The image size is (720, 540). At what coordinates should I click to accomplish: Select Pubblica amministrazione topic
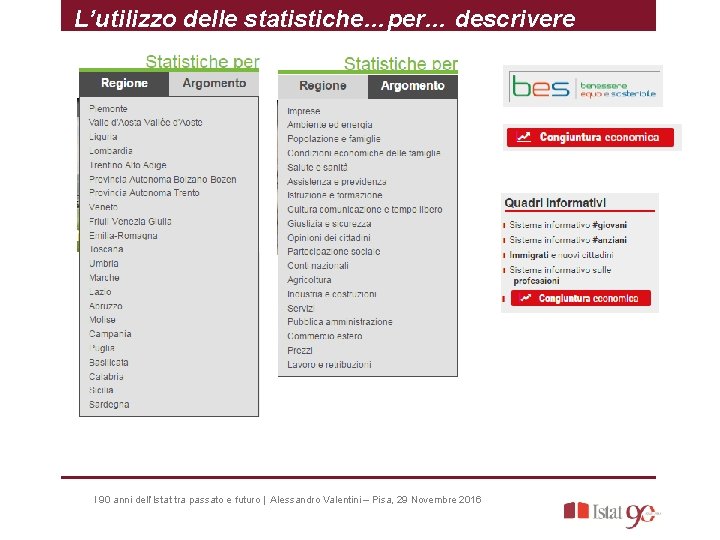[x=340, y=322]
